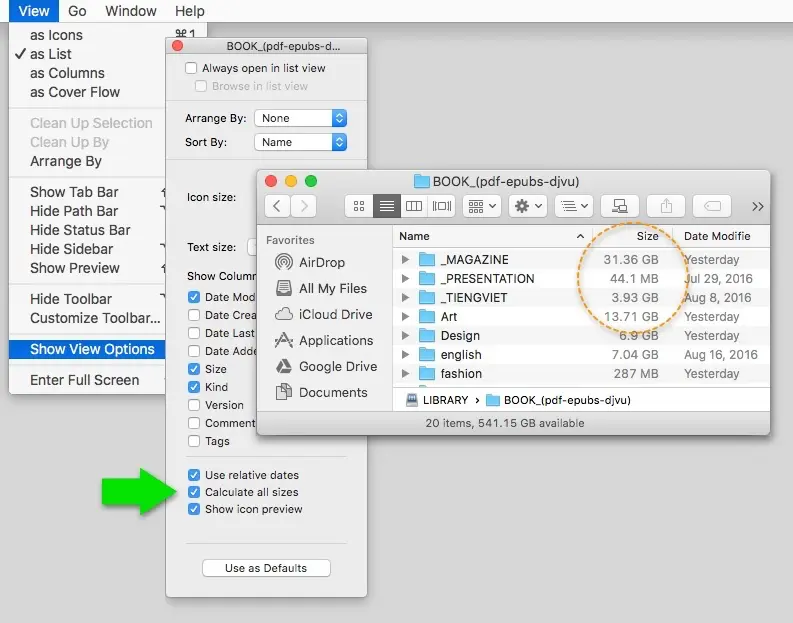The width and height of the screenshot is (793, 623).
Task: Toggle Use relative dates checkbox
Action: point(194,475)
